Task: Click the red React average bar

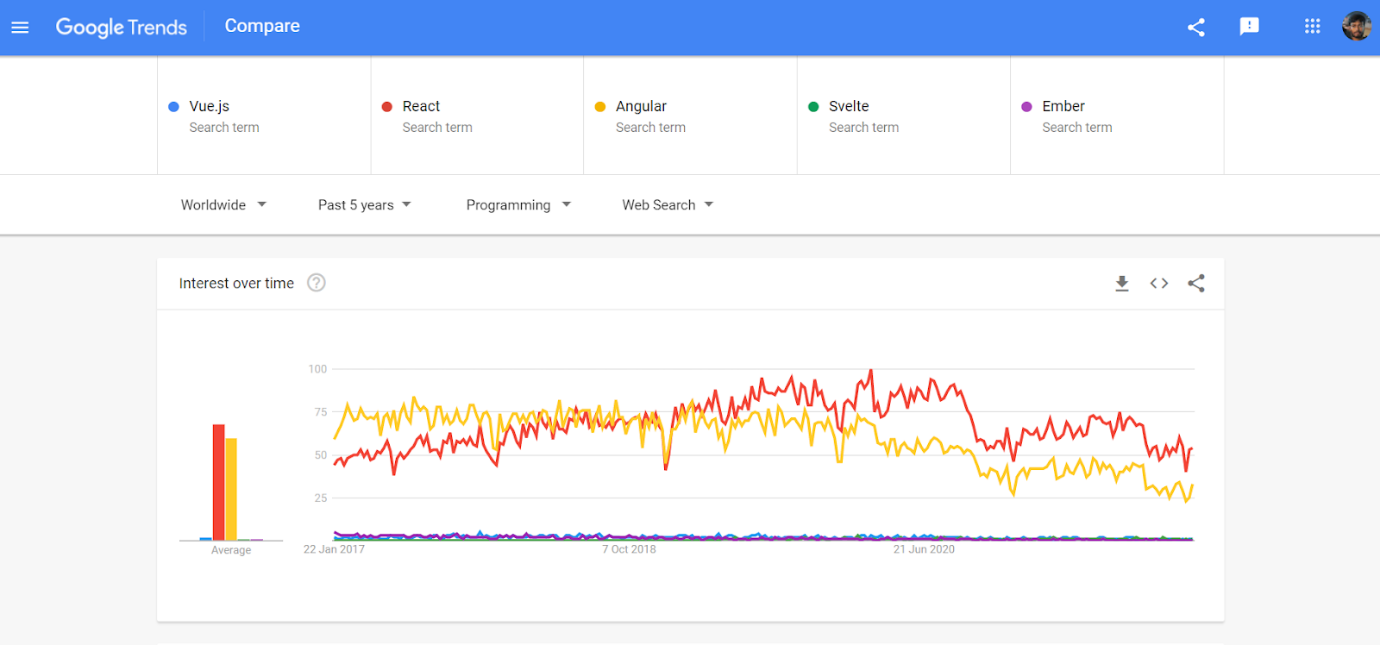Action: (x=218, y=482)
